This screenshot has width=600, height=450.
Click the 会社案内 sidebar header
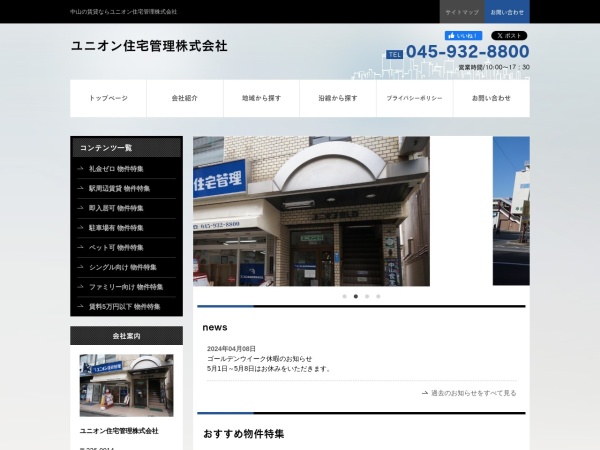(126, 336)
